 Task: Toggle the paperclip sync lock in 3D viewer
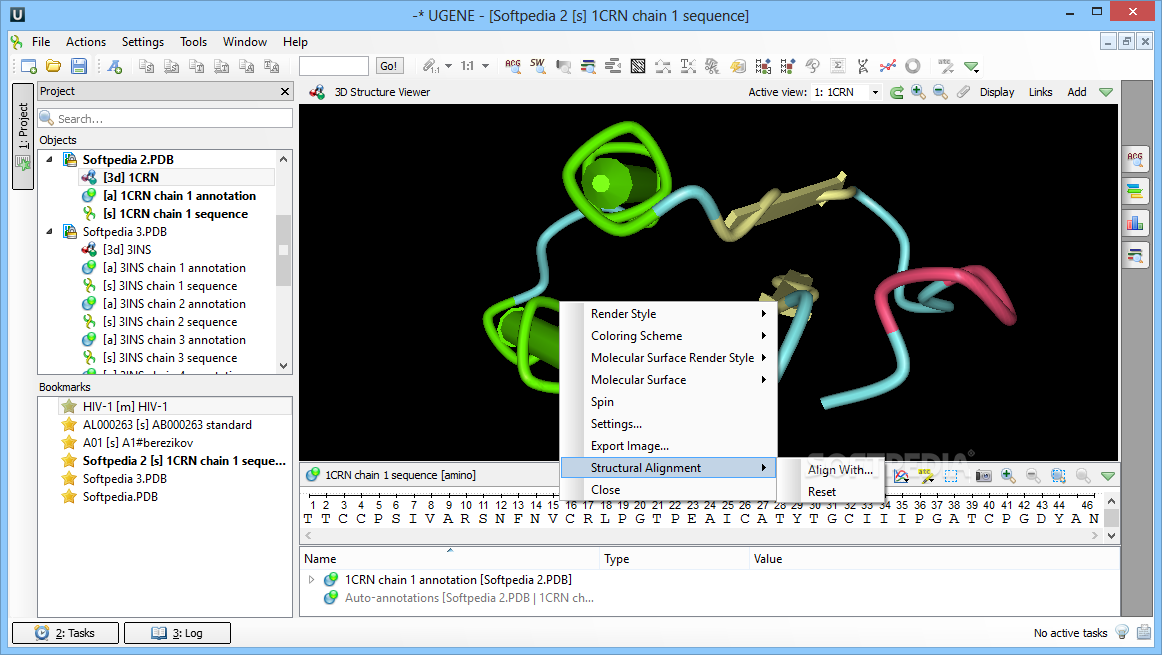[x=963, y=92]
